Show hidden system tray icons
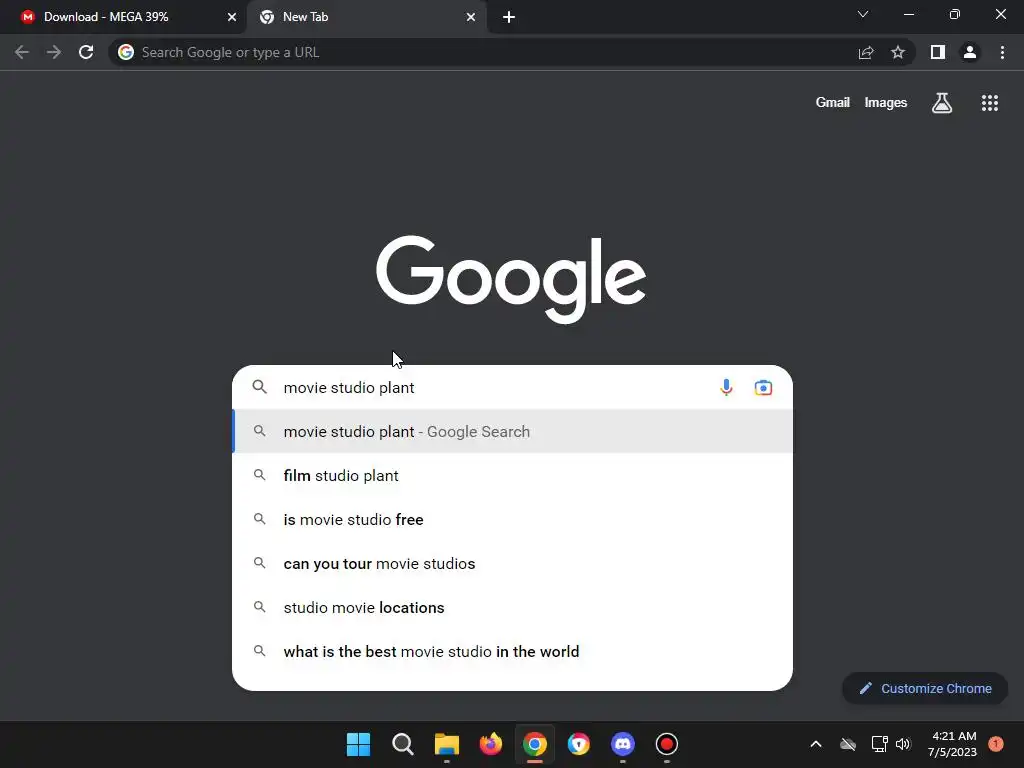 point(816,744)
